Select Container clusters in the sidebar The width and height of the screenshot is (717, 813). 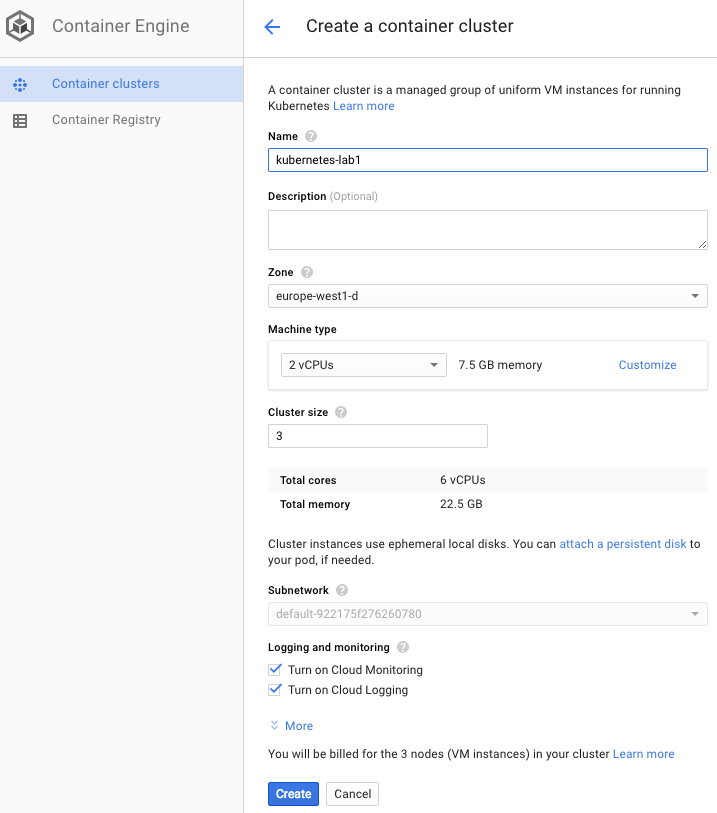pos(105,86)
